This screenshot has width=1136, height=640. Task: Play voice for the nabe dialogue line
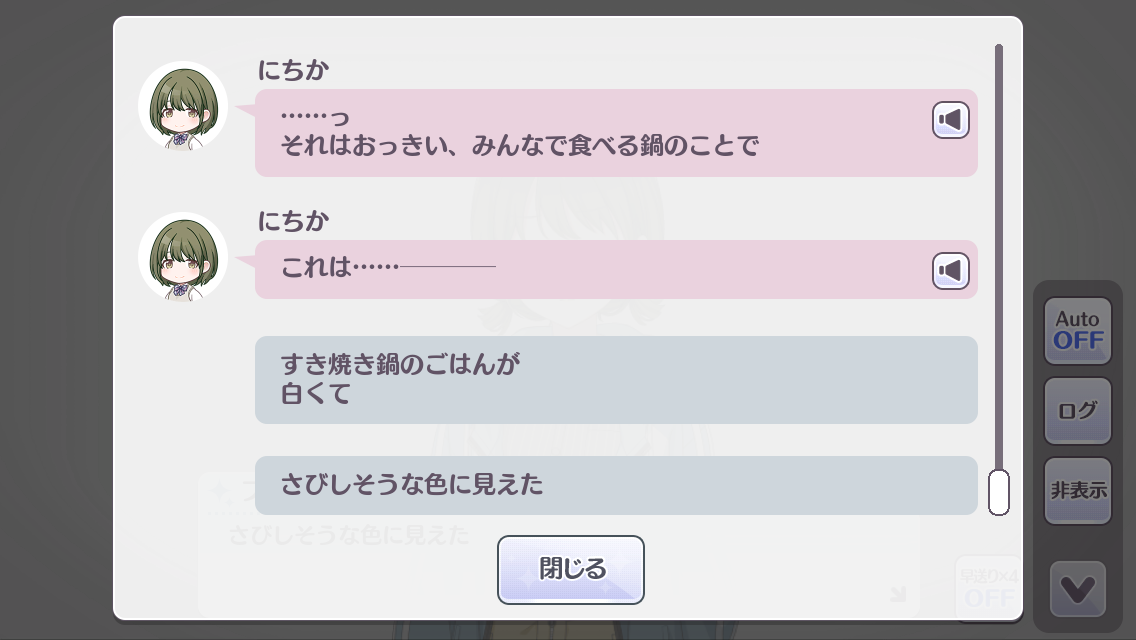[x=951, y=121]
